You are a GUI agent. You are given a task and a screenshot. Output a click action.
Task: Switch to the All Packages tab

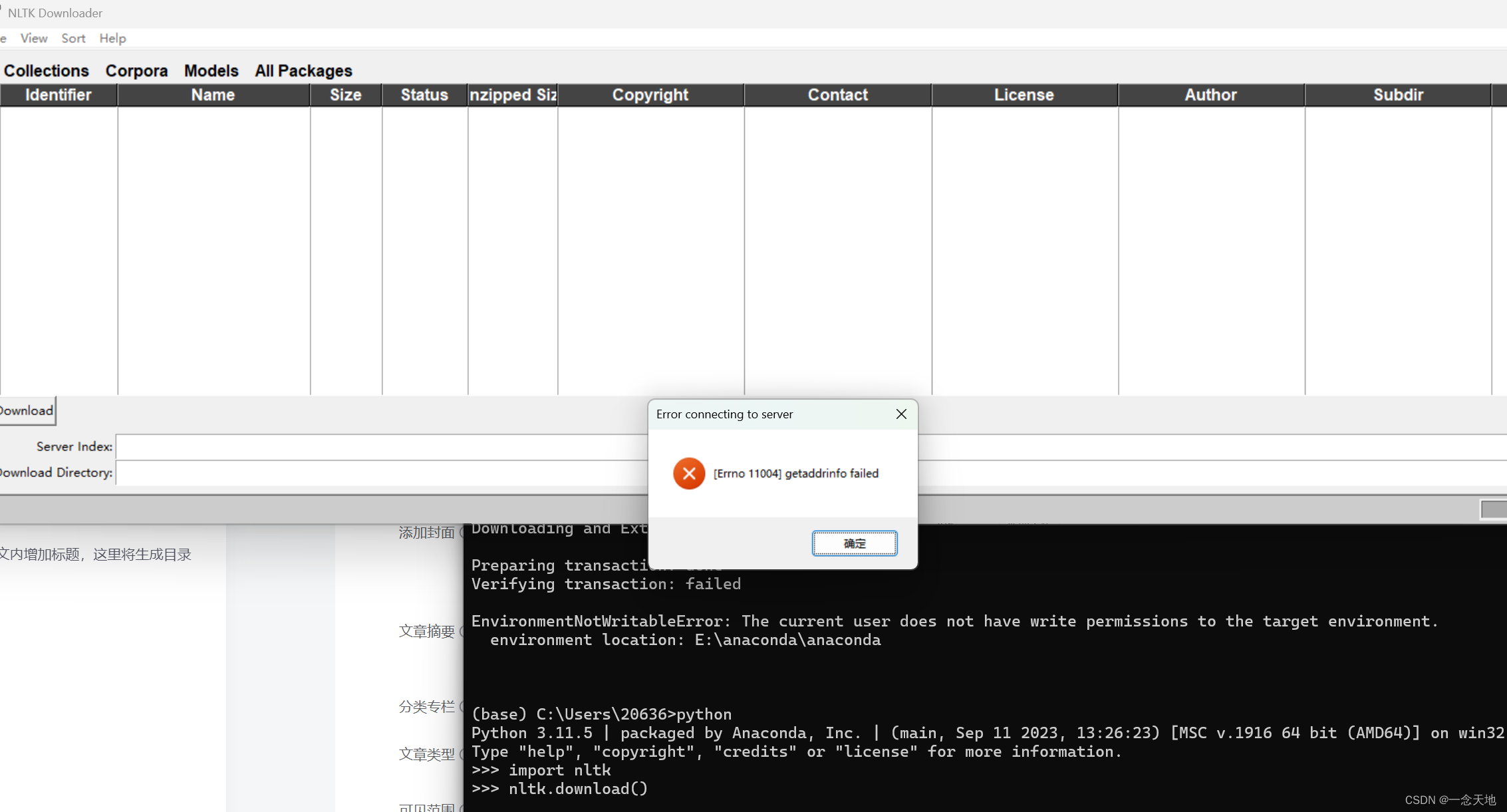tap(303, 70)
